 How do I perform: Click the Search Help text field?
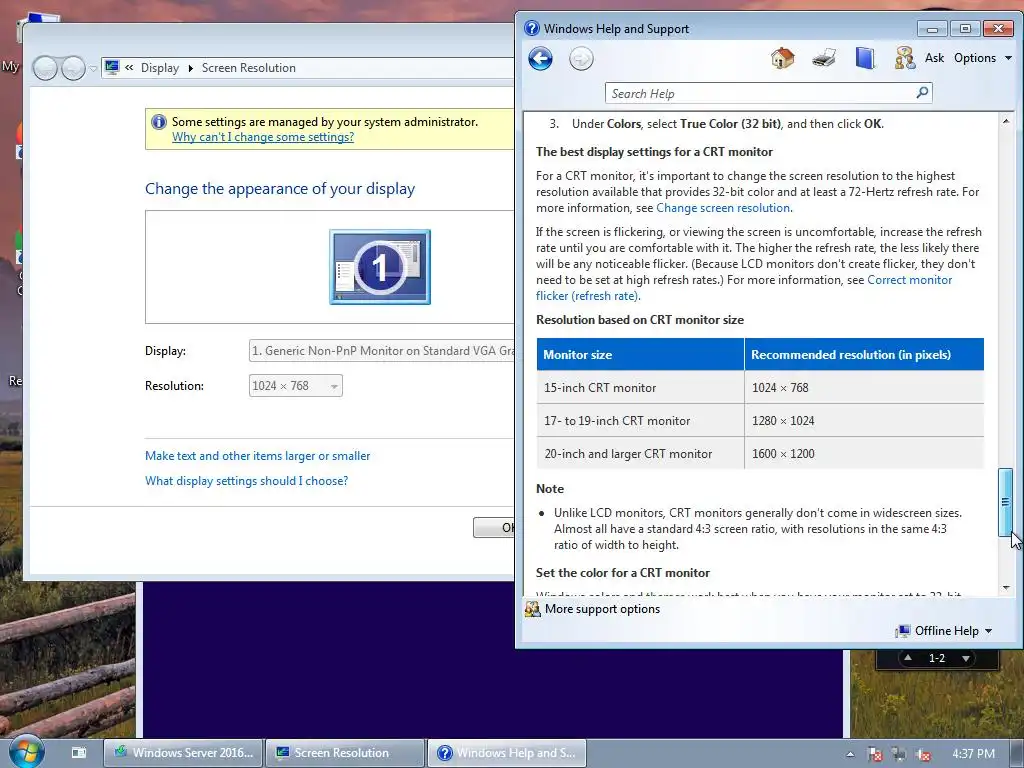(761, 93)
